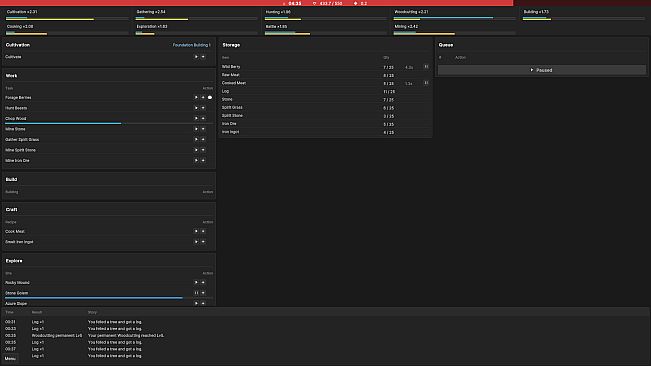Play the Mine Spirit Stone task
Screen dimensions: 651x366
tap(196, 150)
